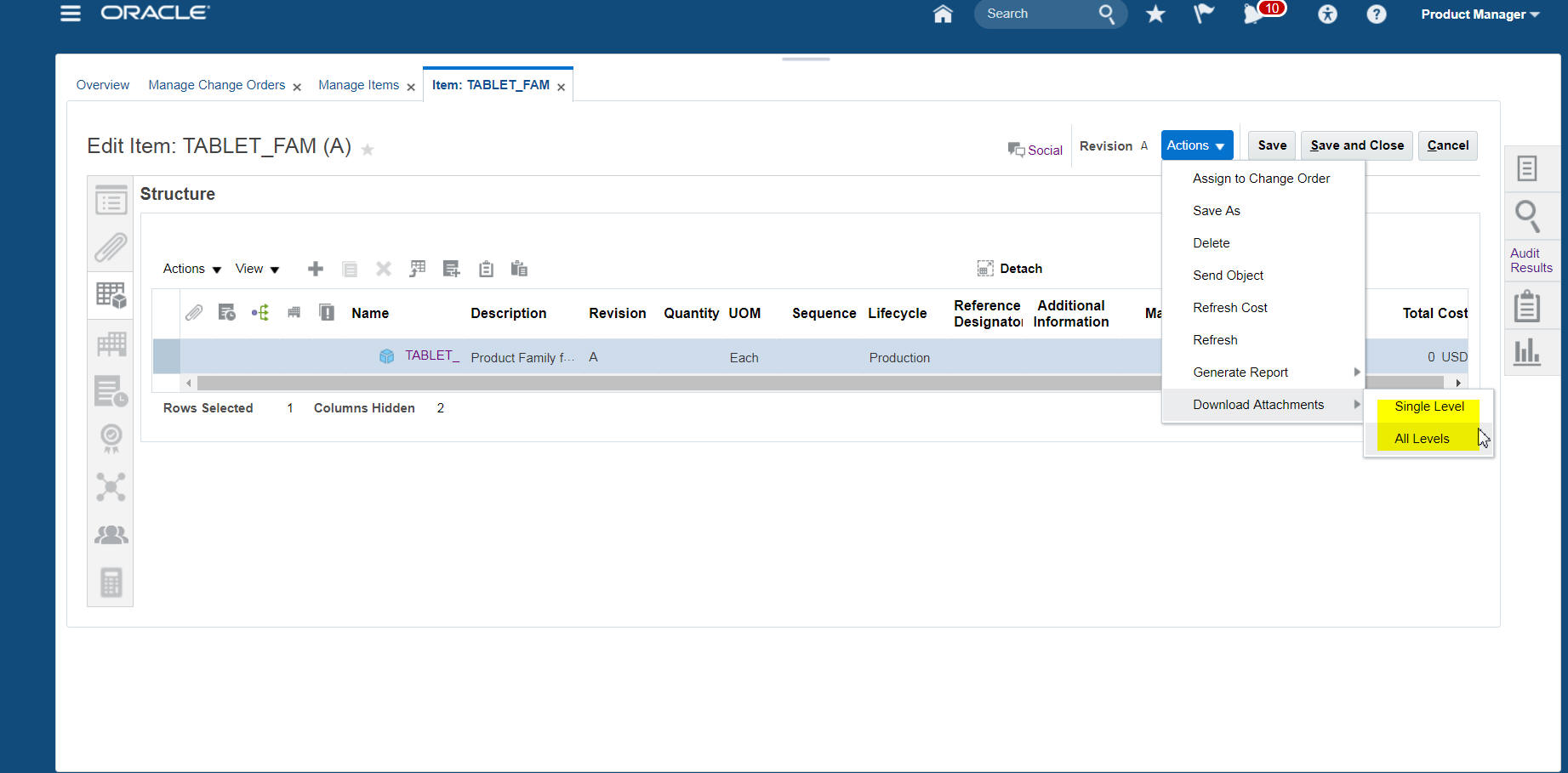Choose Delete in the Actions menu
Viewport: 1568px width, 773px height.
[1263, 243]
